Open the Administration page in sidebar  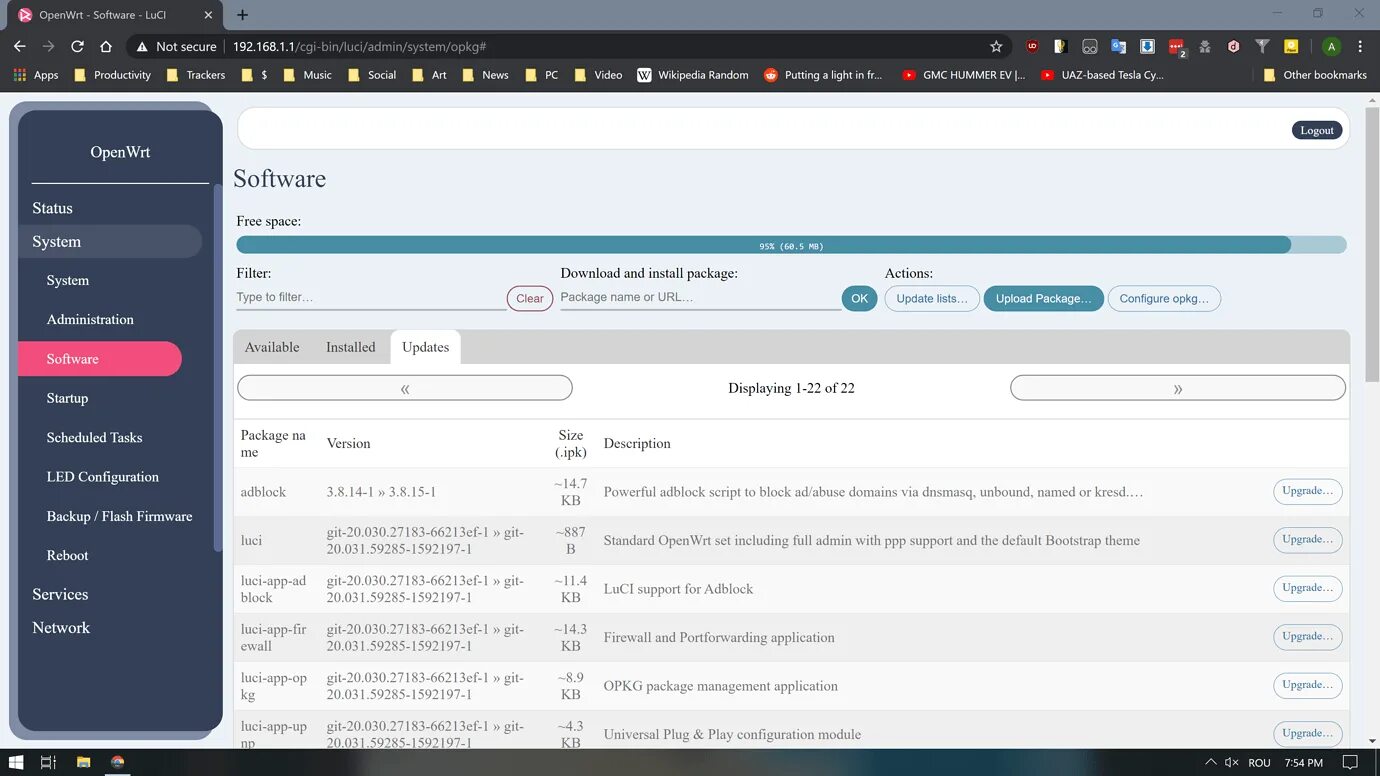pos(90,320)
